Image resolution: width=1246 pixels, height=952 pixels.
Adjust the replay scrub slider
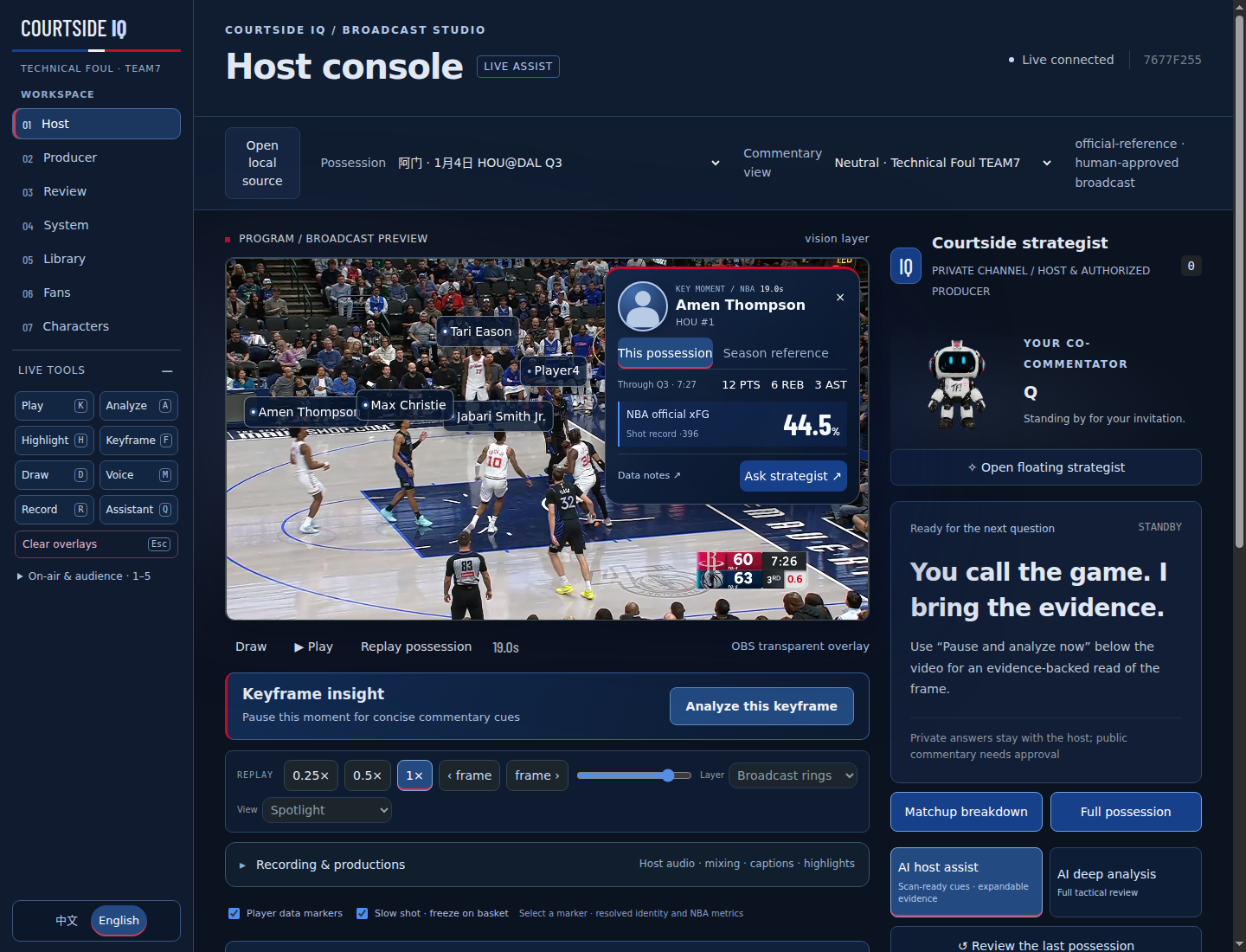tap(634, 775)
